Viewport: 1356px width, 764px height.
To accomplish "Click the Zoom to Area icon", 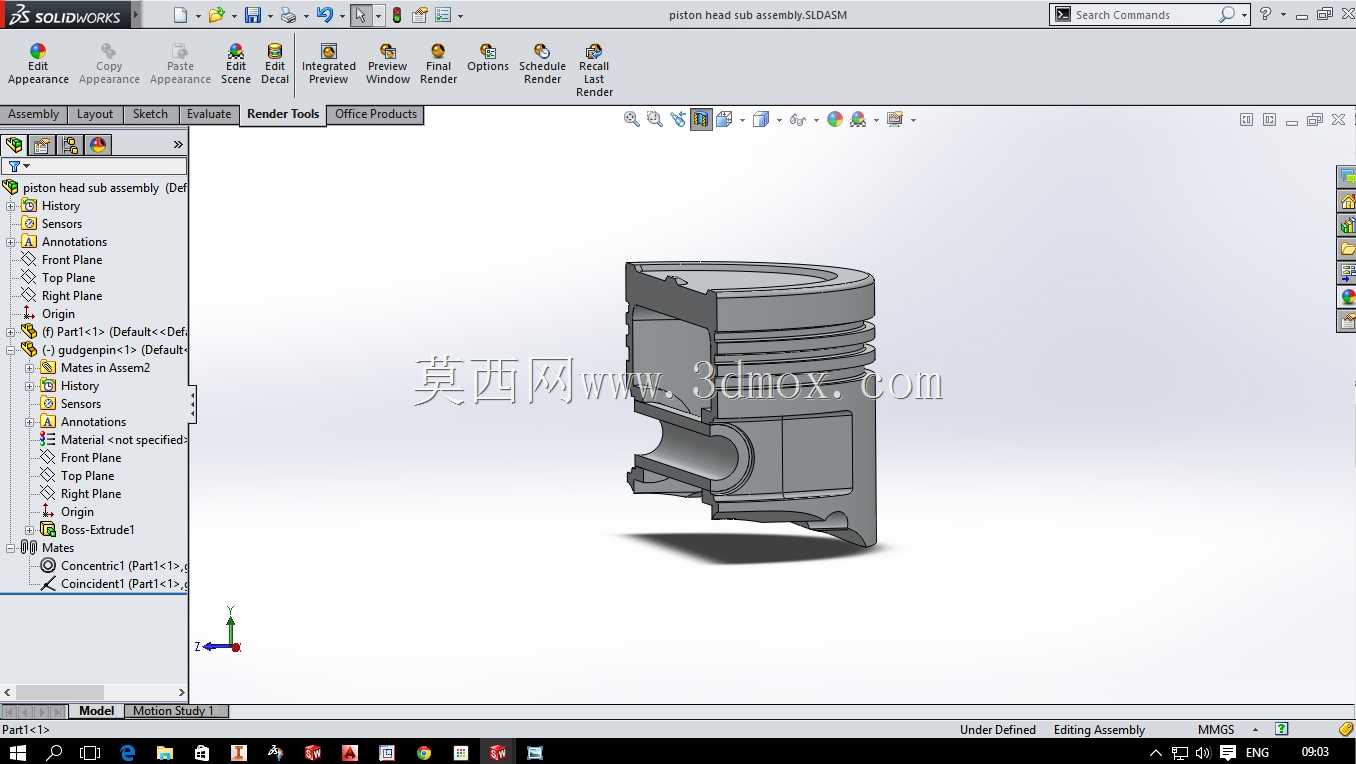I will (655, 119).
